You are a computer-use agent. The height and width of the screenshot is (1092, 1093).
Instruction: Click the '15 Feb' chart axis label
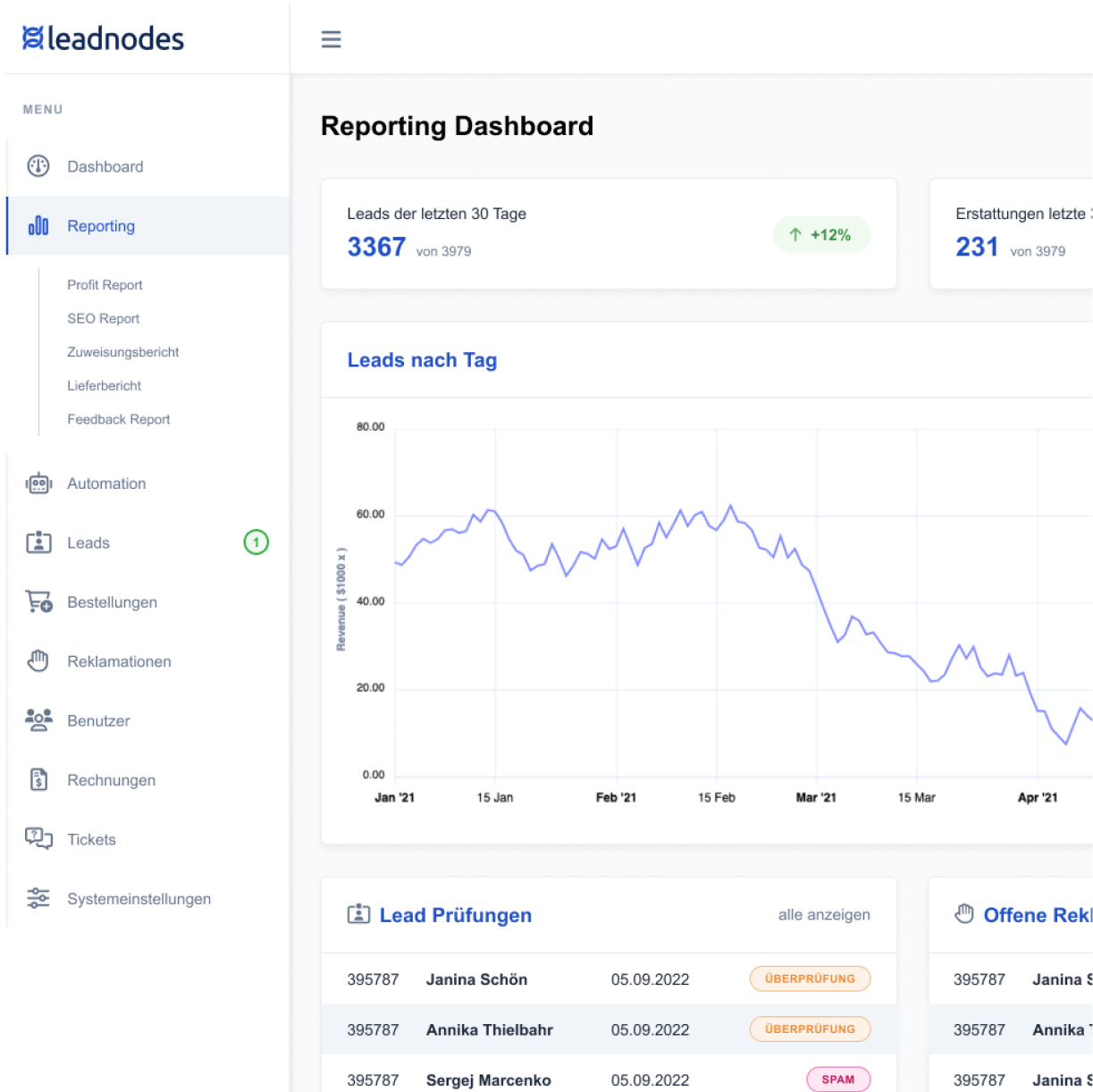point(717,797)
